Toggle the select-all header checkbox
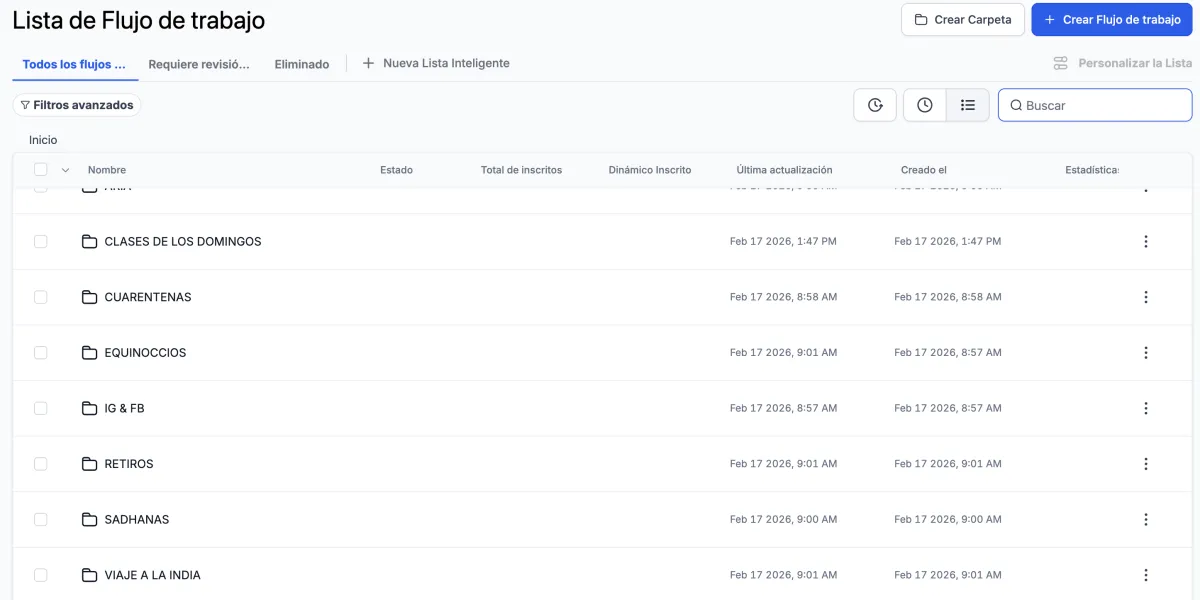Image resolution: width=1200 pixels, height=600 pixels. (41, 170)
